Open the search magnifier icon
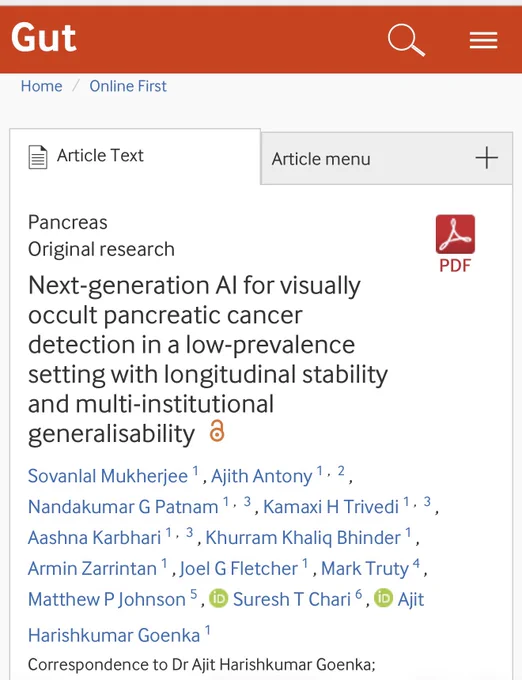The image size is (522, 680). 406,40
